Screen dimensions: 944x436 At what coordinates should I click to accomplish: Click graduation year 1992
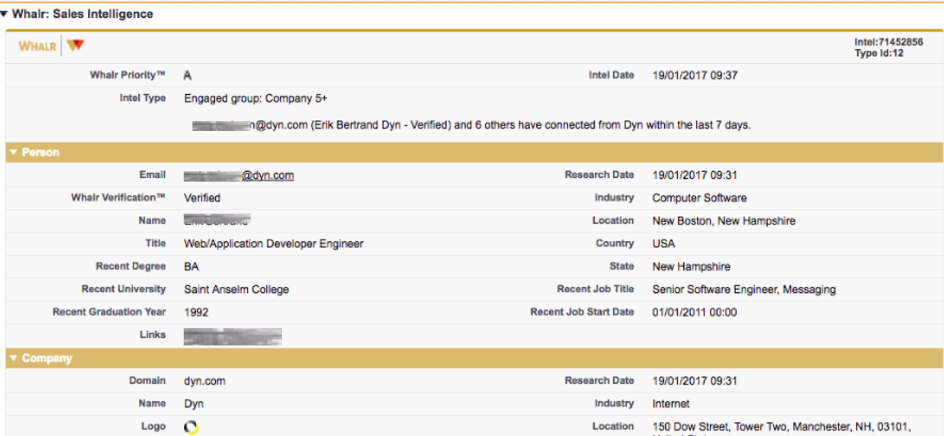click(196, 313)
